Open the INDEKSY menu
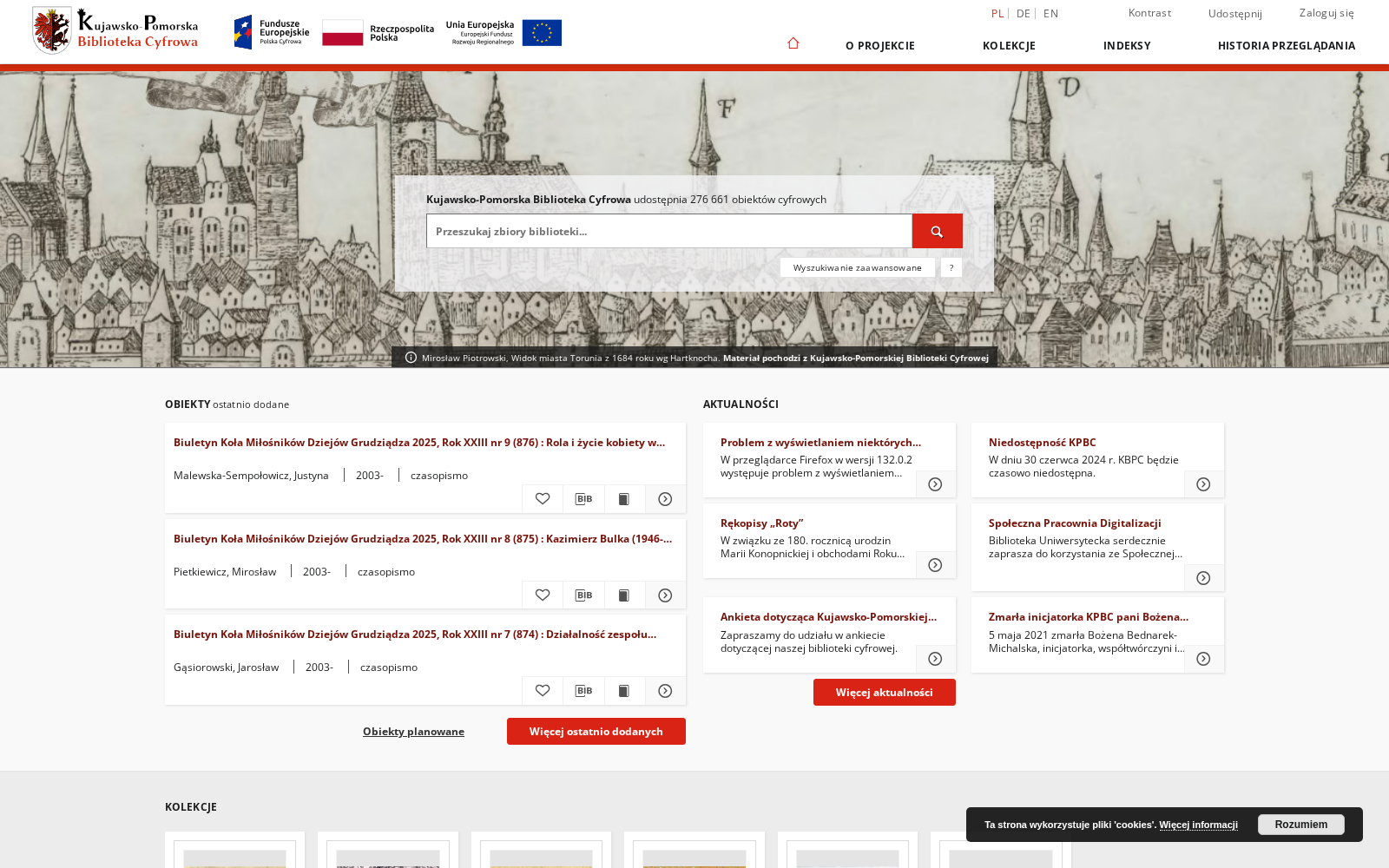 [1127, 46]
